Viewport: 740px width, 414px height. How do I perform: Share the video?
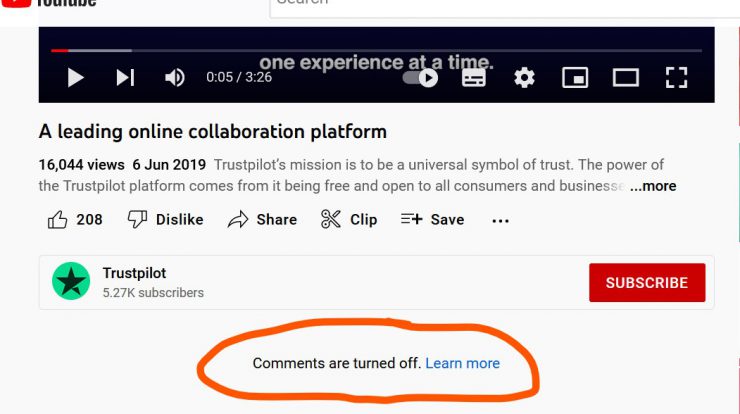point(262,220)
